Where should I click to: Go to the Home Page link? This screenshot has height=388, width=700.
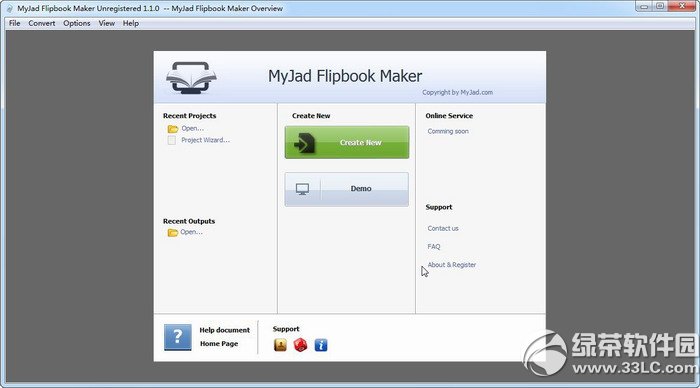219,344
